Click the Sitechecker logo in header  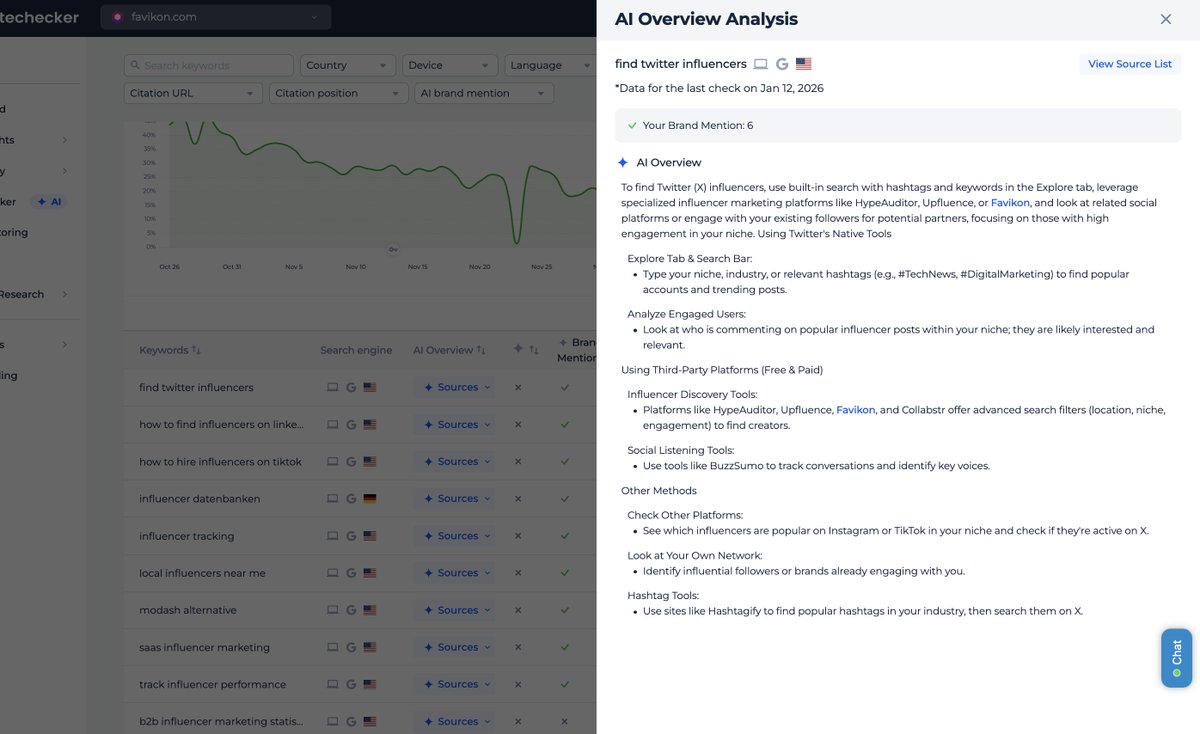tap(40, 17)
